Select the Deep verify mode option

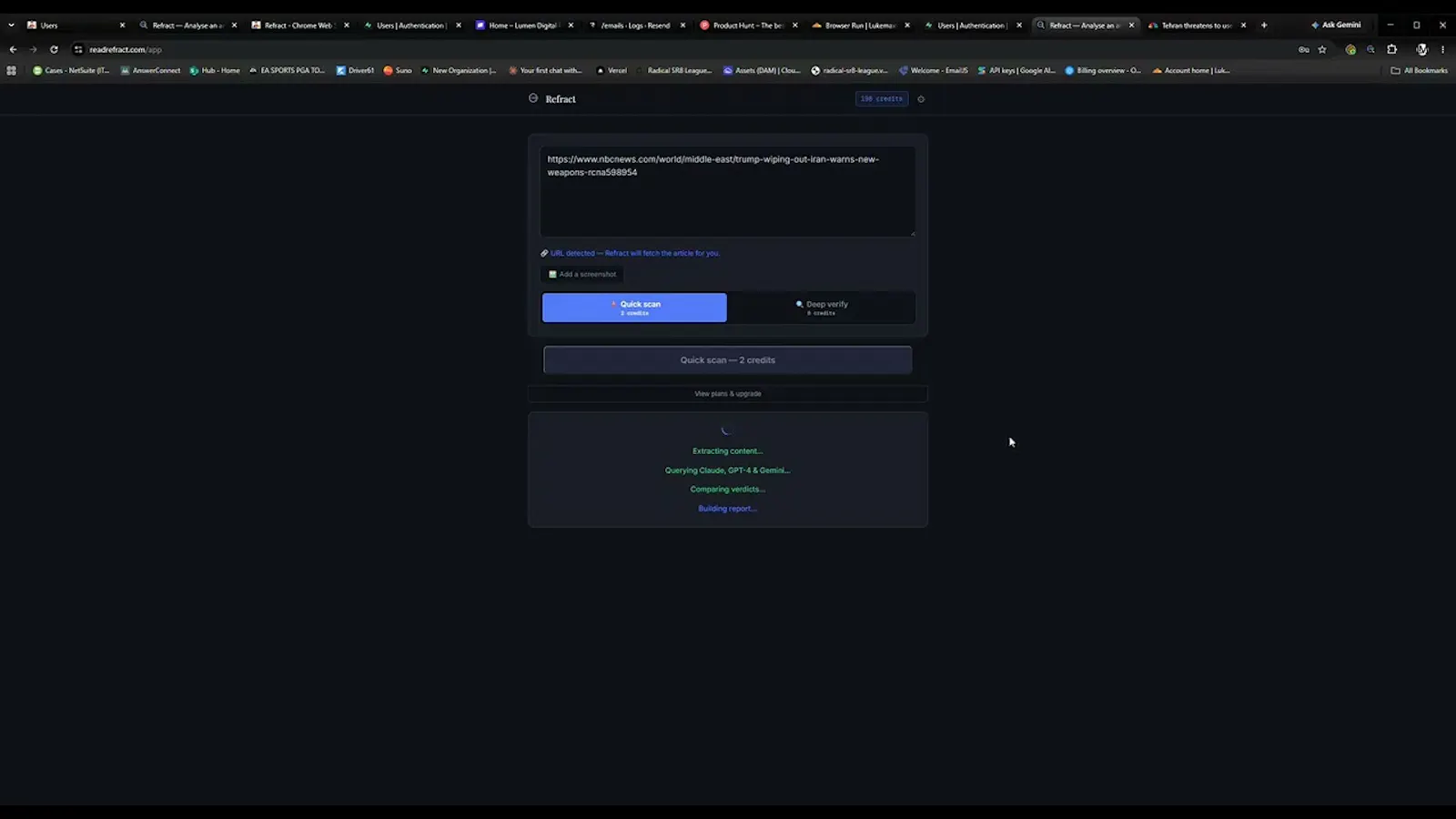pyautogui.click(x=821, y=308)
